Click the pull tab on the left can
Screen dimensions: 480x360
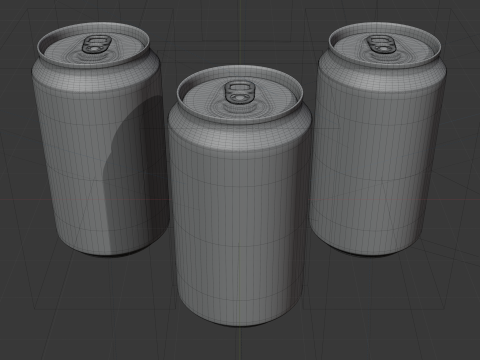pyautogui.click(x=96, y=45)
